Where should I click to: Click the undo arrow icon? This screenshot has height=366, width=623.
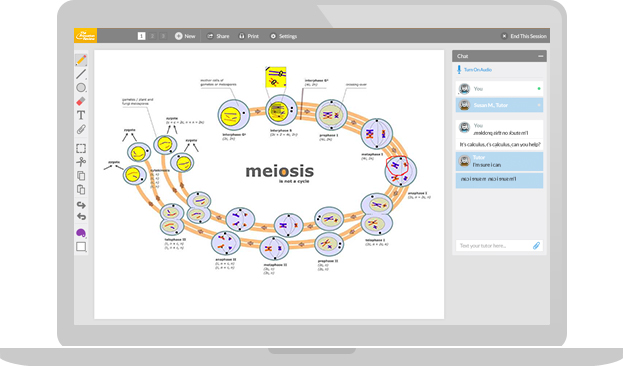81,217
